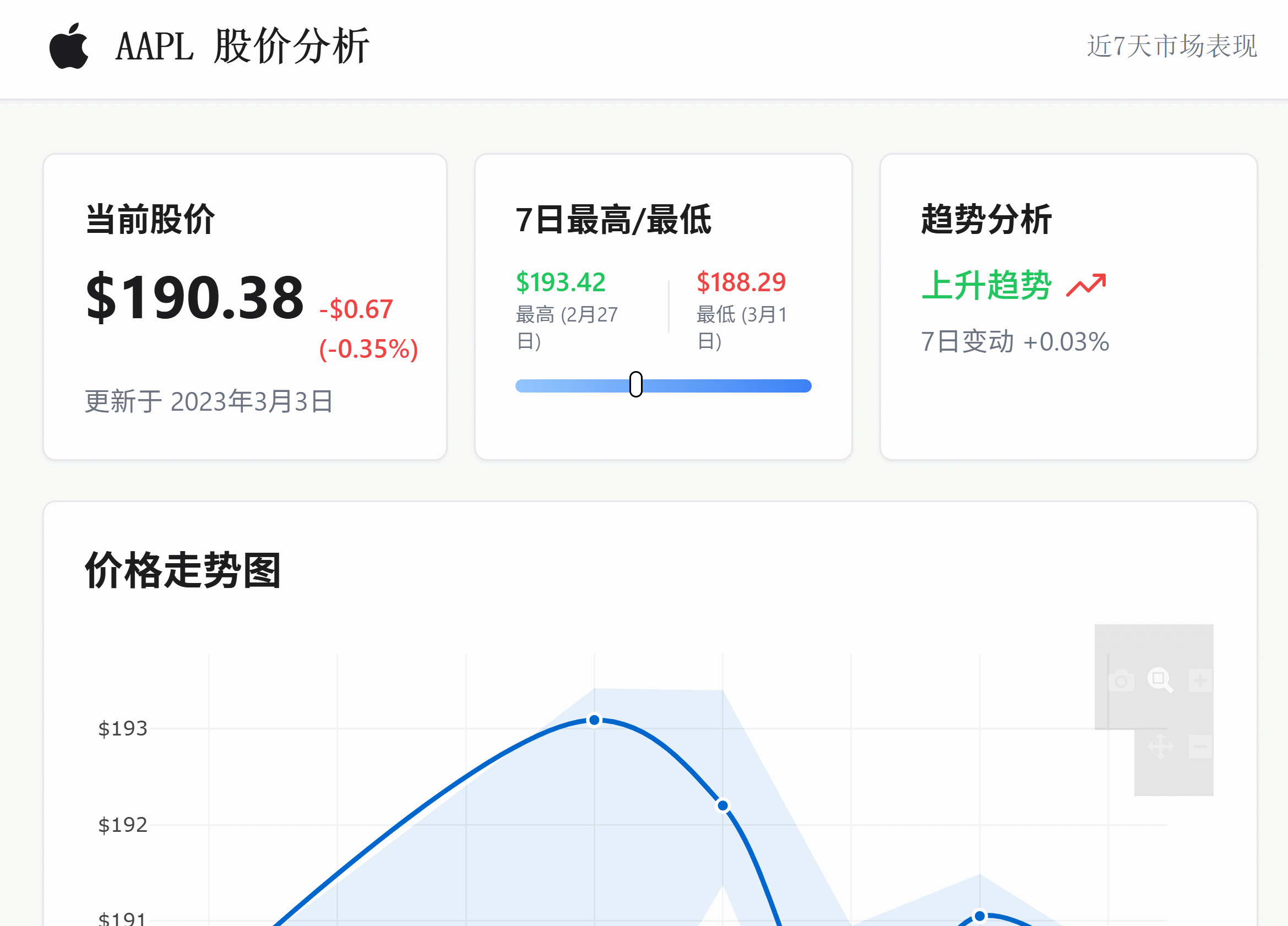Click the red $188.29 low value

click(741, 282)
